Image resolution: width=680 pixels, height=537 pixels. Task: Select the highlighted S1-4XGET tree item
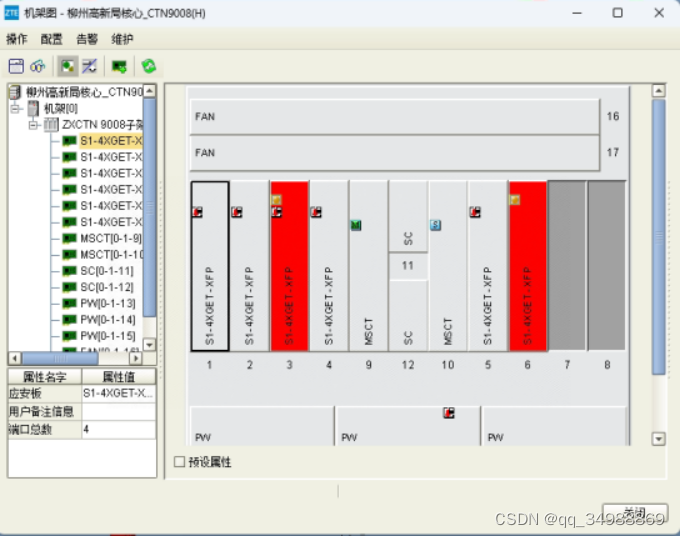pos(111,141)
